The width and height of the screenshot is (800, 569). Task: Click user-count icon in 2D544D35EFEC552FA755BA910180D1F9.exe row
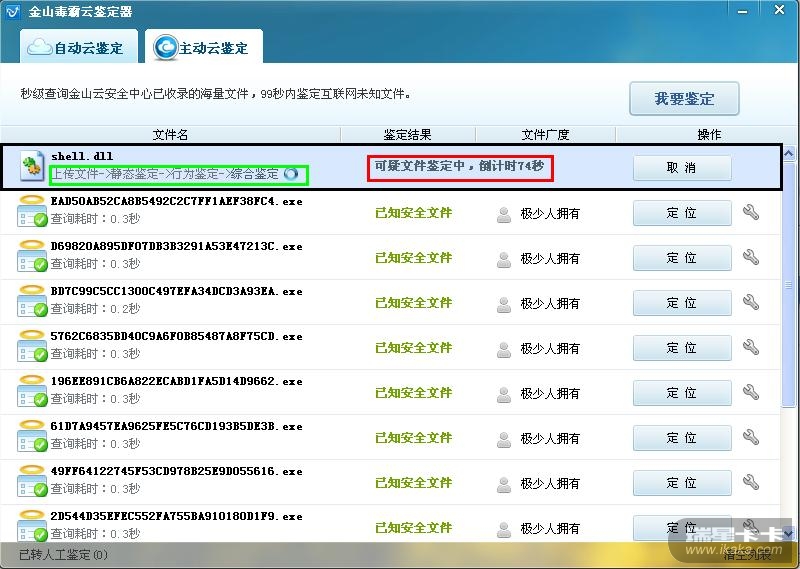click(504, 529)
